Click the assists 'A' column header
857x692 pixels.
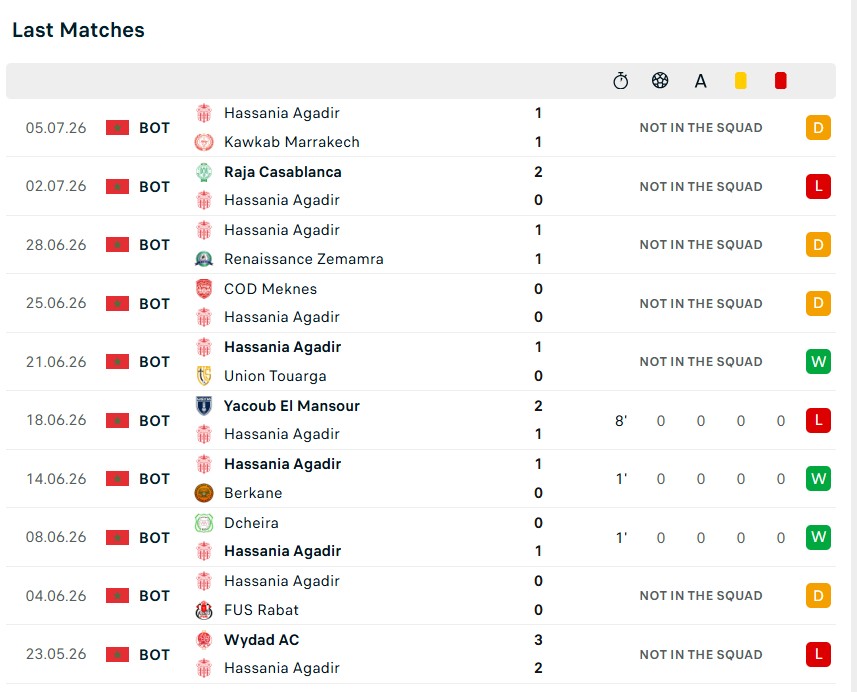pos(701,81)
